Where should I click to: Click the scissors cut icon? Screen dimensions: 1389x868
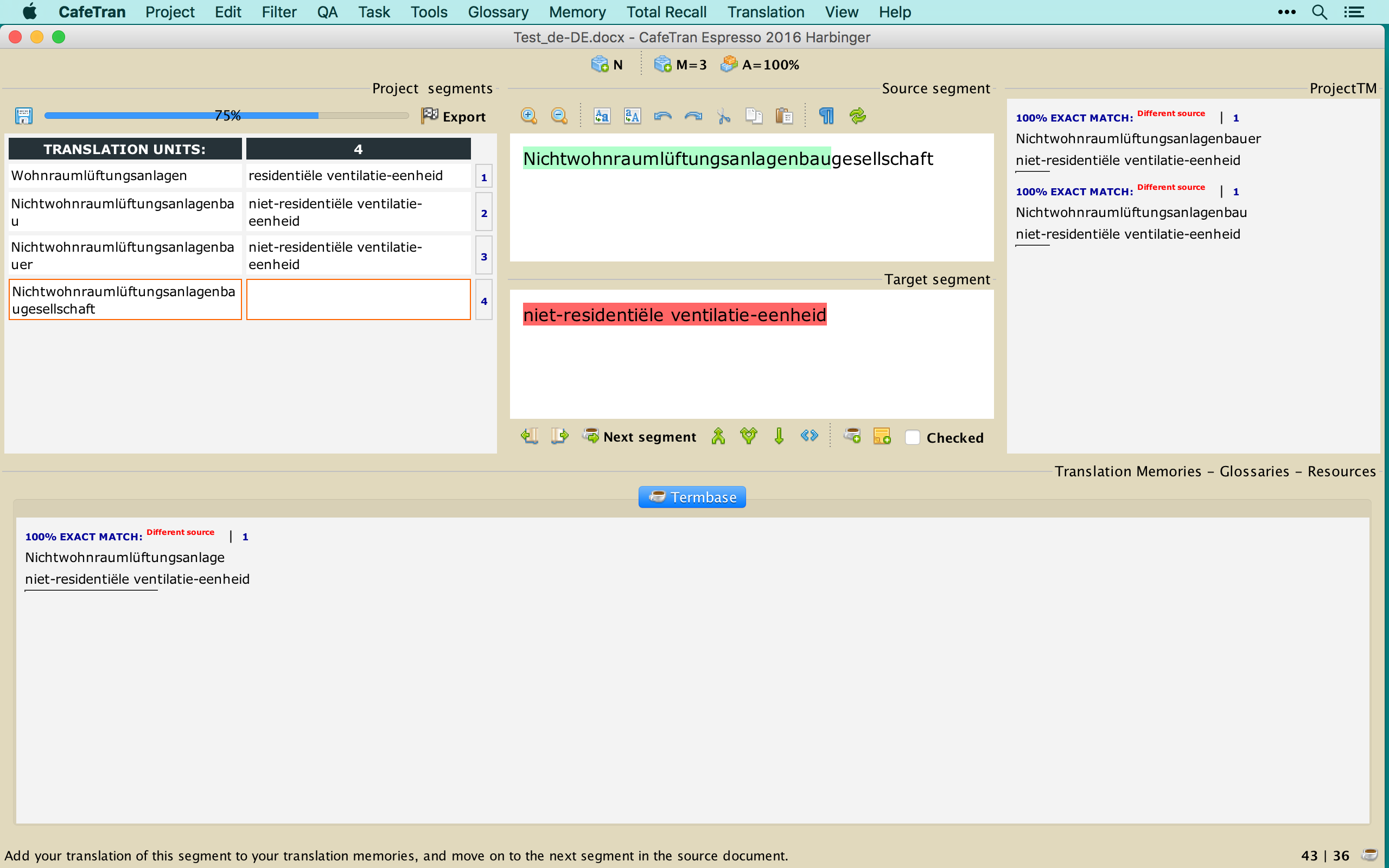723,116
